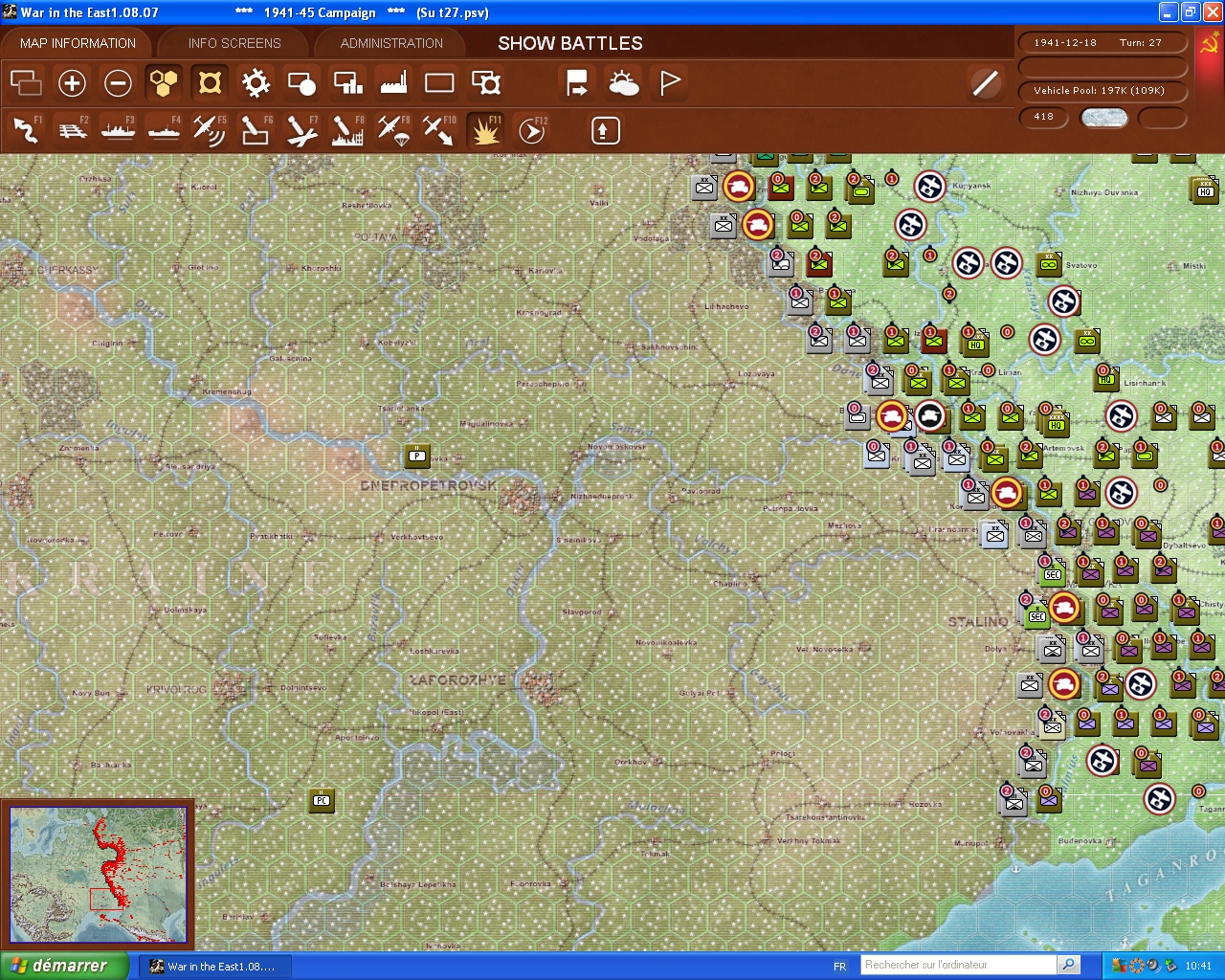
Task: Click the taskbar search magnifier button
Action: [1069, 965]
